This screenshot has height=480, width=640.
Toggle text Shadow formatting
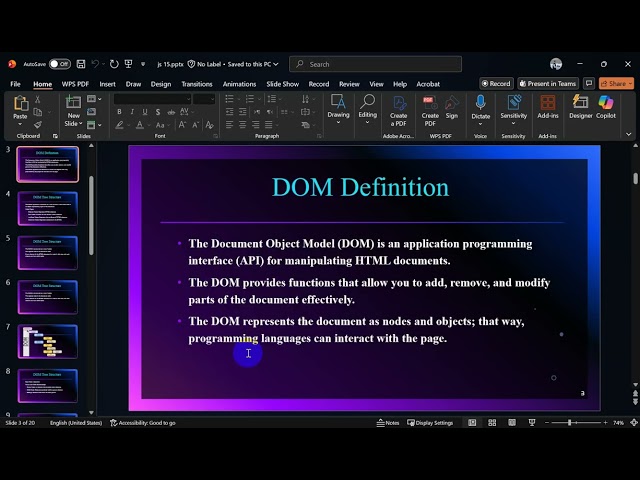pos(158,112)
